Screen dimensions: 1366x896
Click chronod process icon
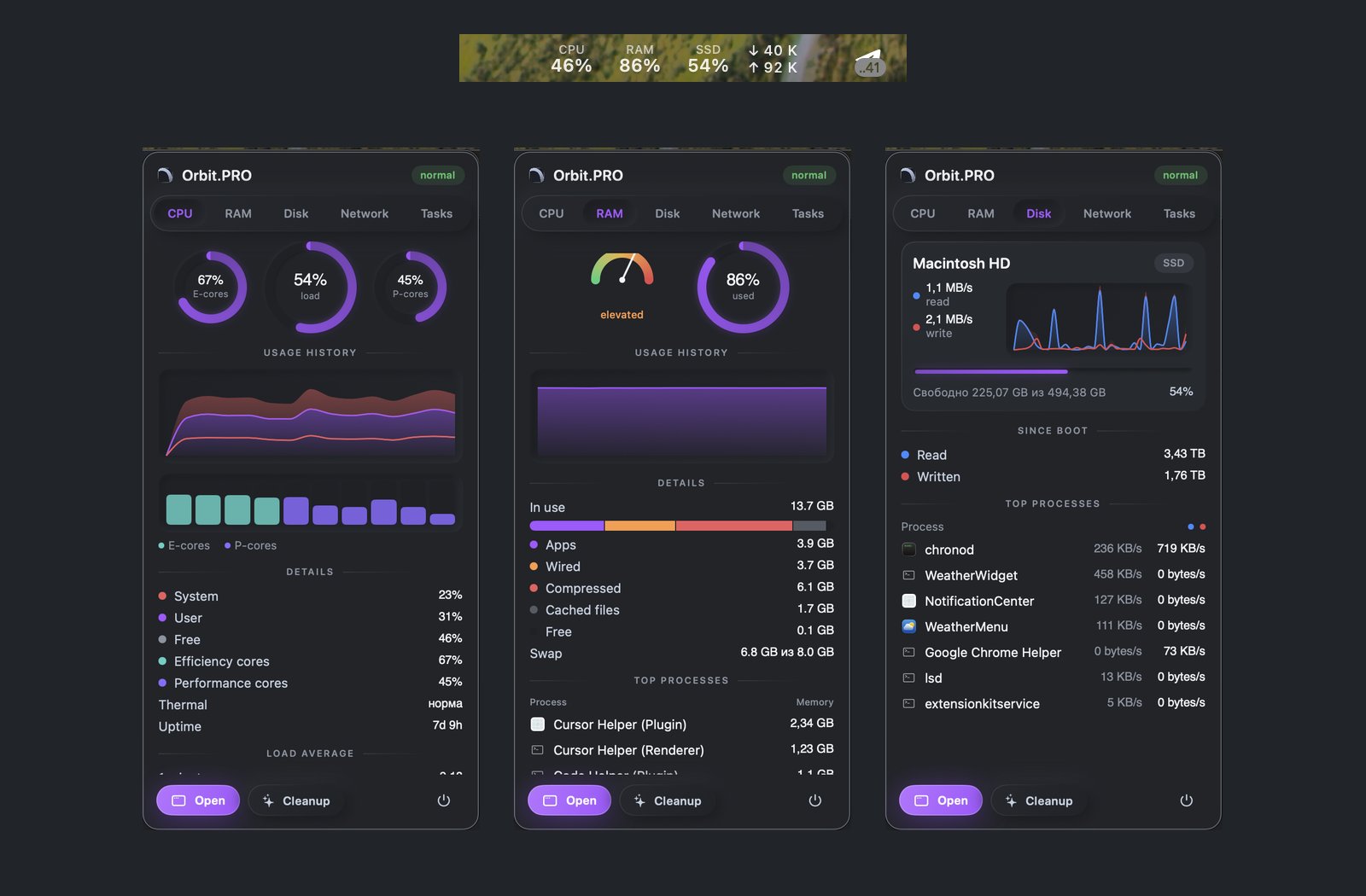pyautogui.click(x=909, y=550)
